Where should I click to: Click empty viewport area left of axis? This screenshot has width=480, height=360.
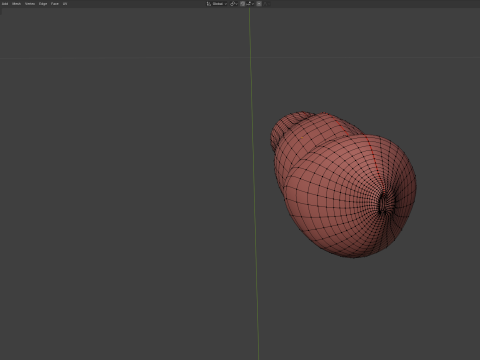pos(123,200)
